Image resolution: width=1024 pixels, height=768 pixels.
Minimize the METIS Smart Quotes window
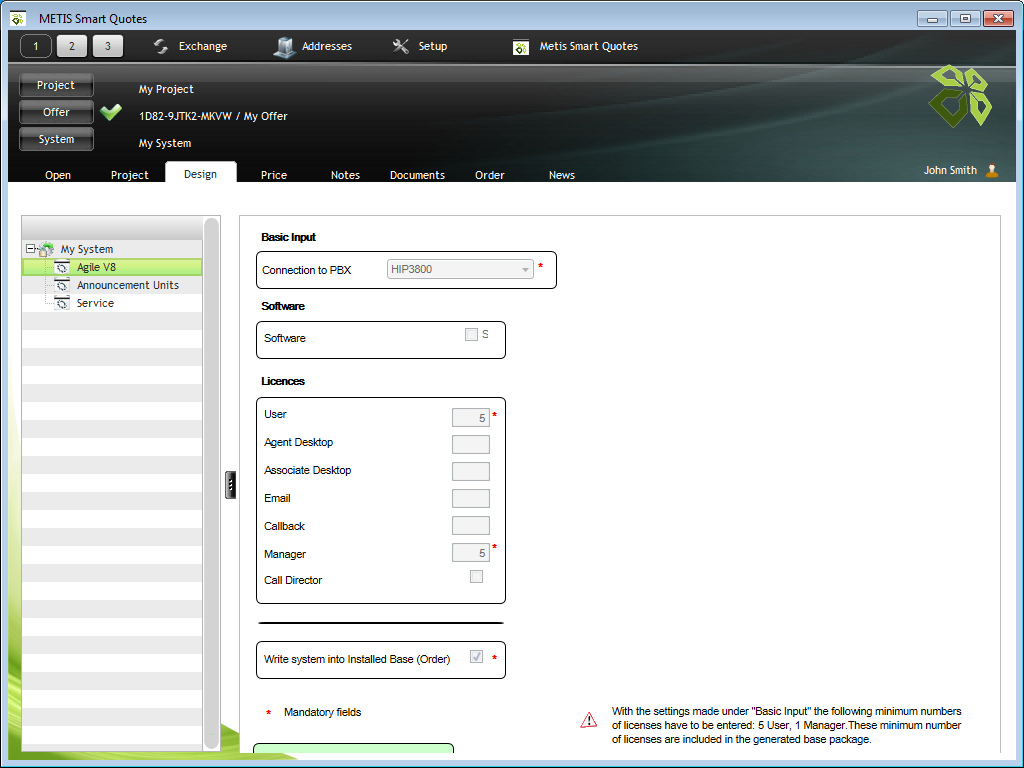932,18
